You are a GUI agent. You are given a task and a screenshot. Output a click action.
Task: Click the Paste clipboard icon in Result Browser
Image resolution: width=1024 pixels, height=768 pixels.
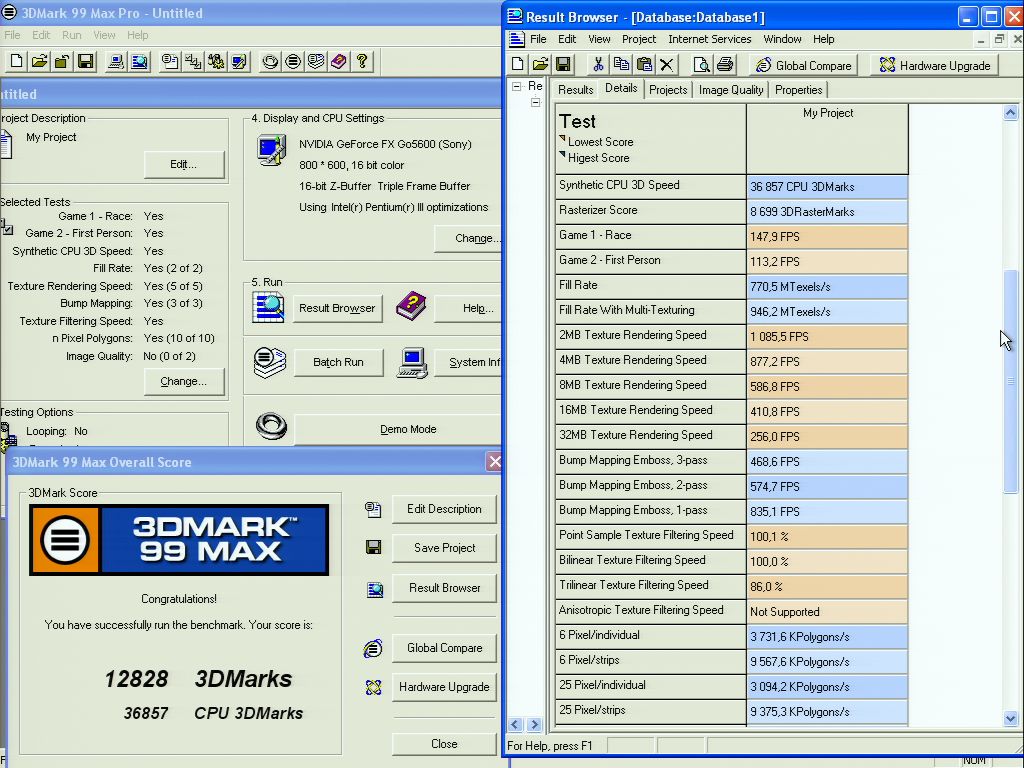pos(644,64)
